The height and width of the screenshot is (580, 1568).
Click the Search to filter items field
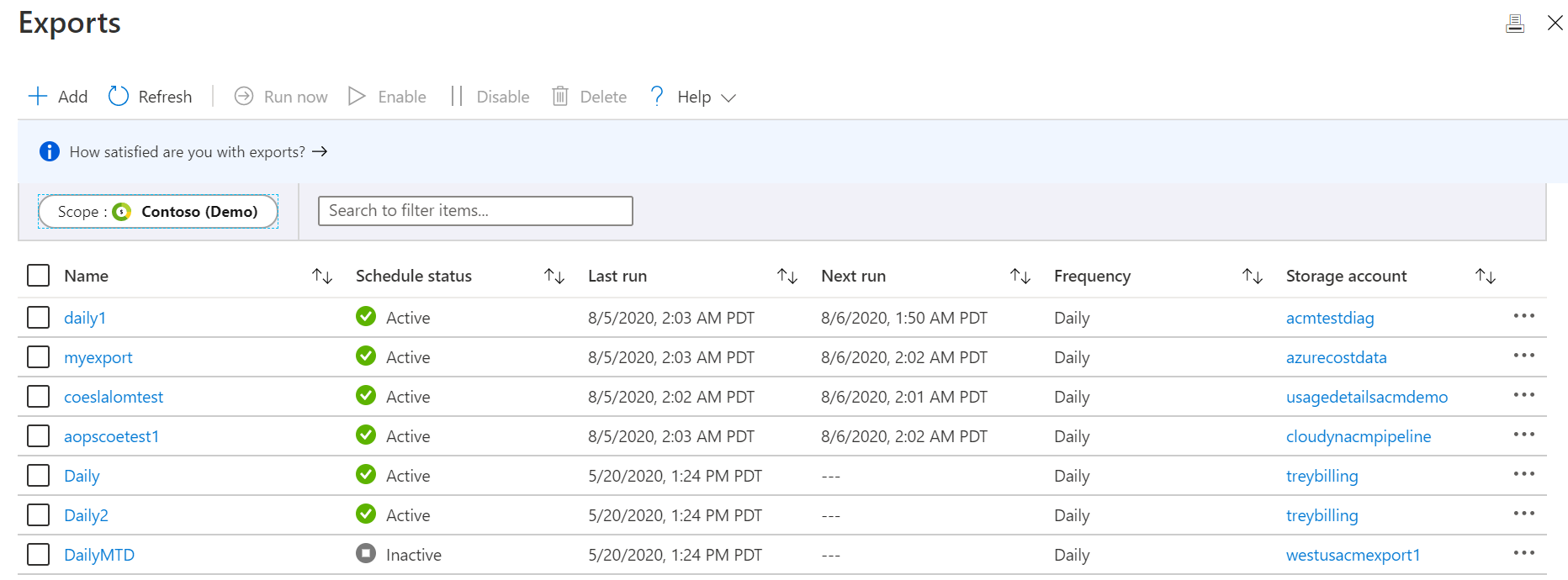(475, 211)
